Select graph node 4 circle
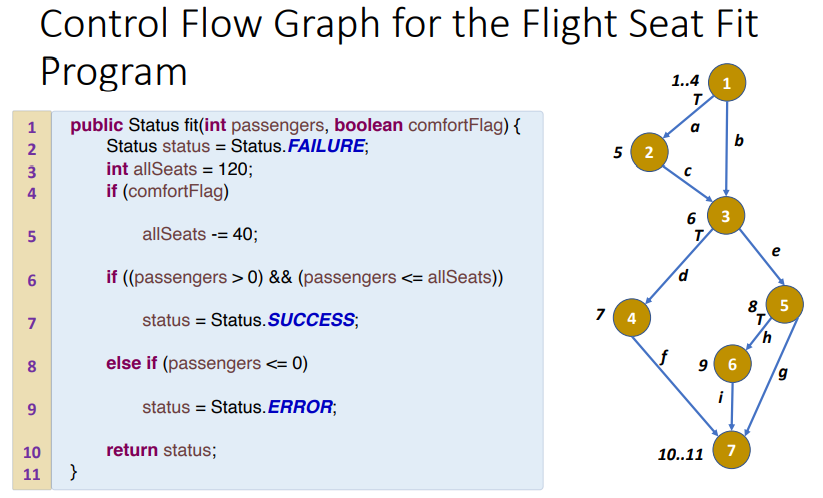Screen dimensions: 823x498 pyautogui.click(x=632, y=318)
